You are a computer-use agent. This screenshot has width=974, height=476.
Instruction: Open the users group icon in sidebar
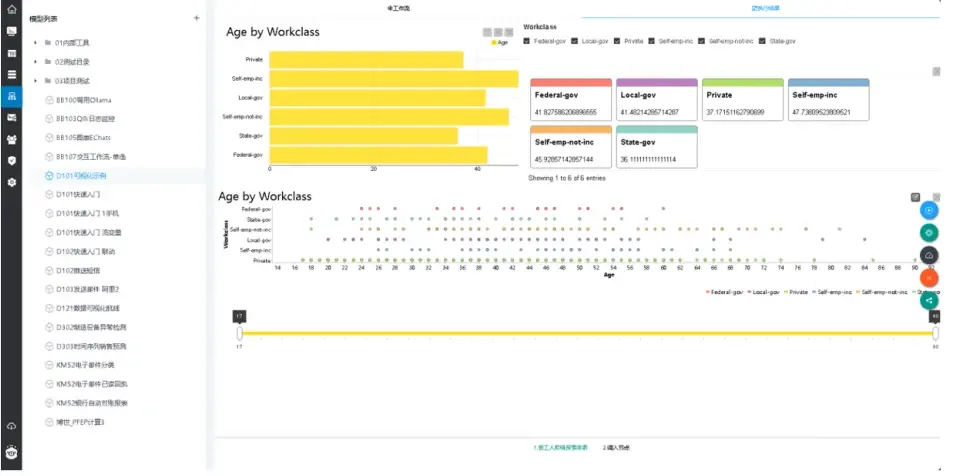point(11,139)
